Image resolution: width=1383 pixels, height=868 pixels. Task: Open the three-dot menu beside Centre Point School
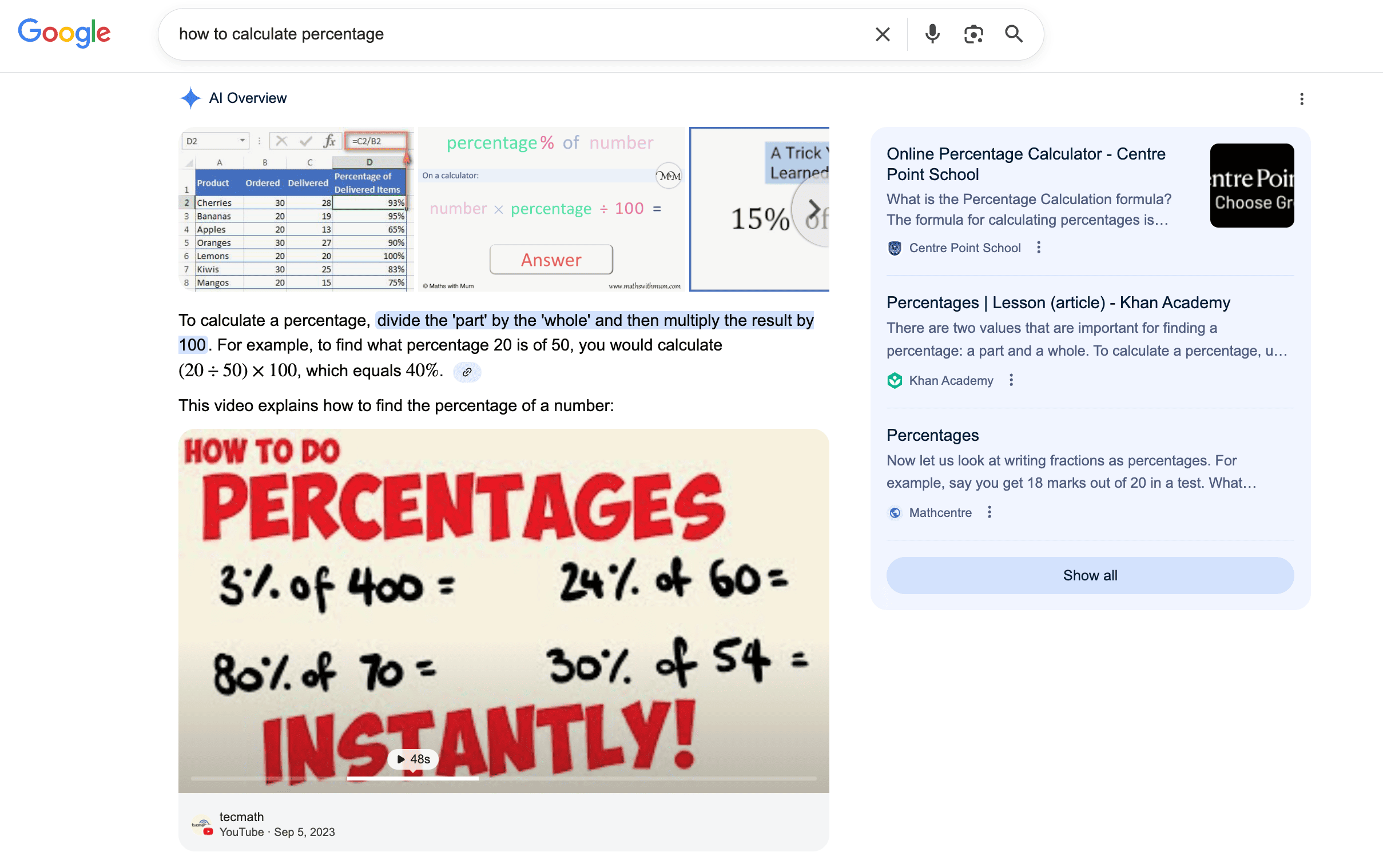[x=1039, y=248]
